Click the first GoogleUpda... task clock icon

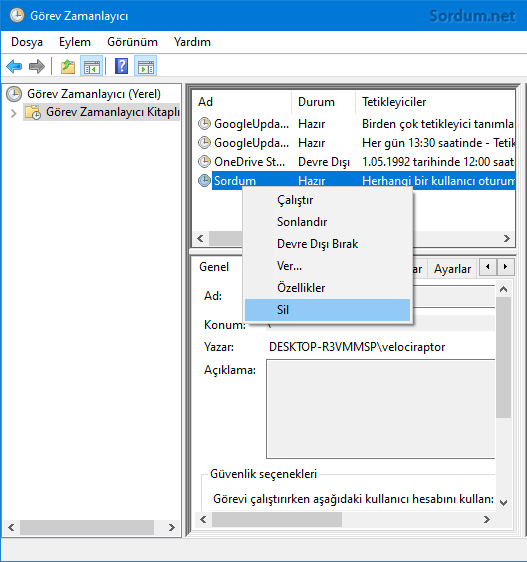(x=204, y=124)
